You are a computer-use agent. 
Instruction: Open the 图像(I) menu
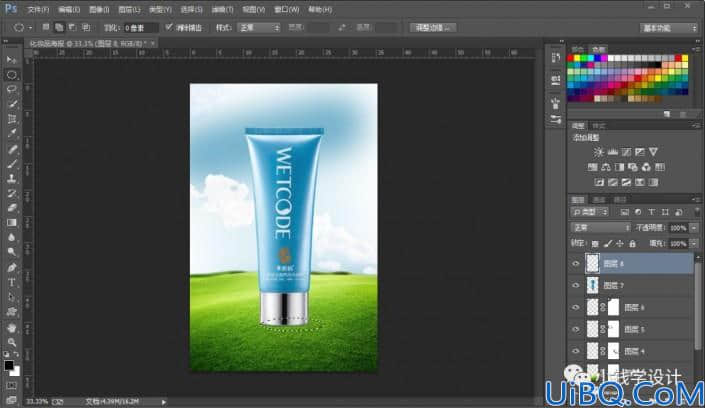coord(98,9)
